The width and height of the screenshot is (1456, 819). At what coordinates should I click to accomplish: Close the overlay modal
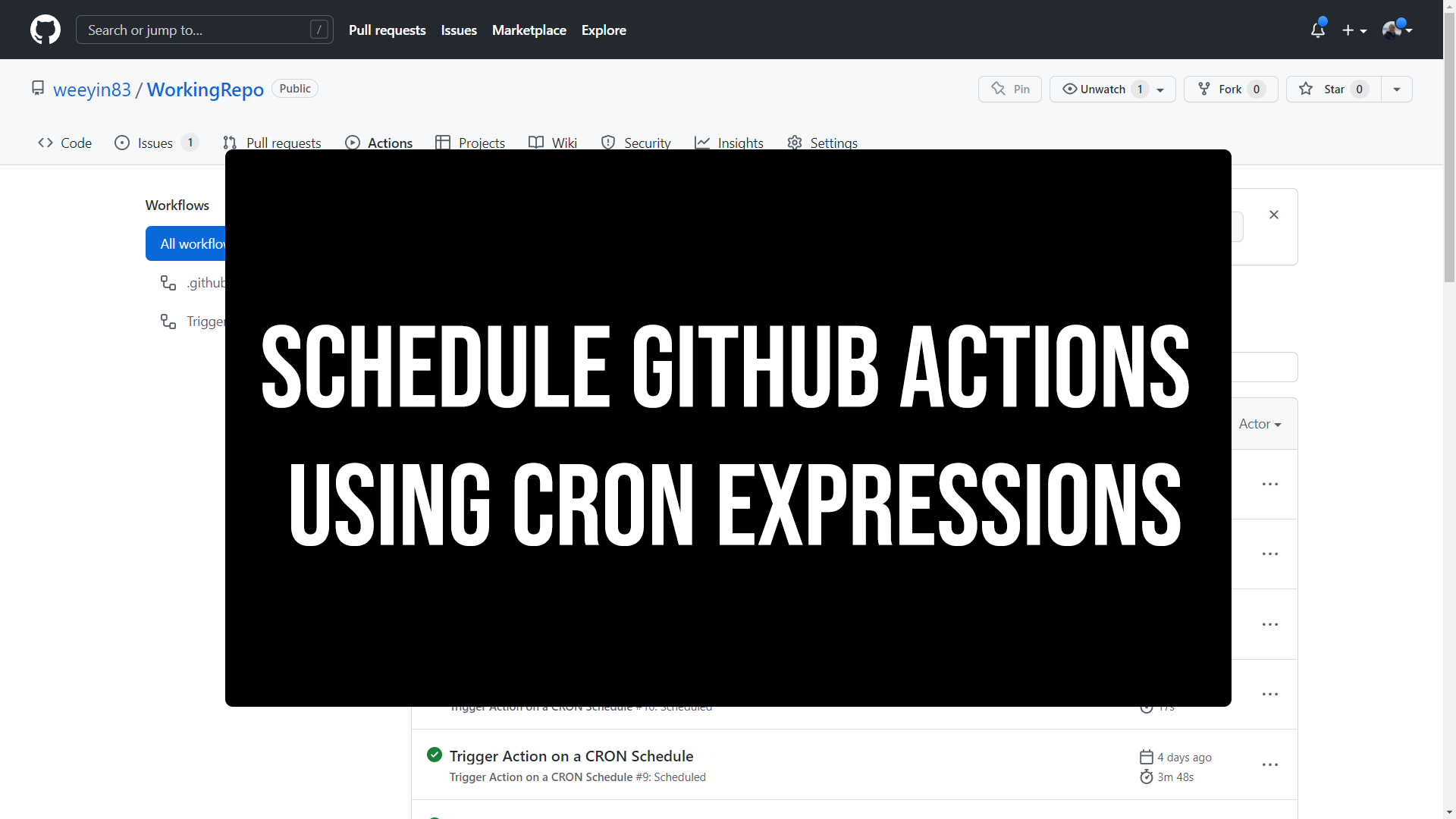tap(1275, 215)
